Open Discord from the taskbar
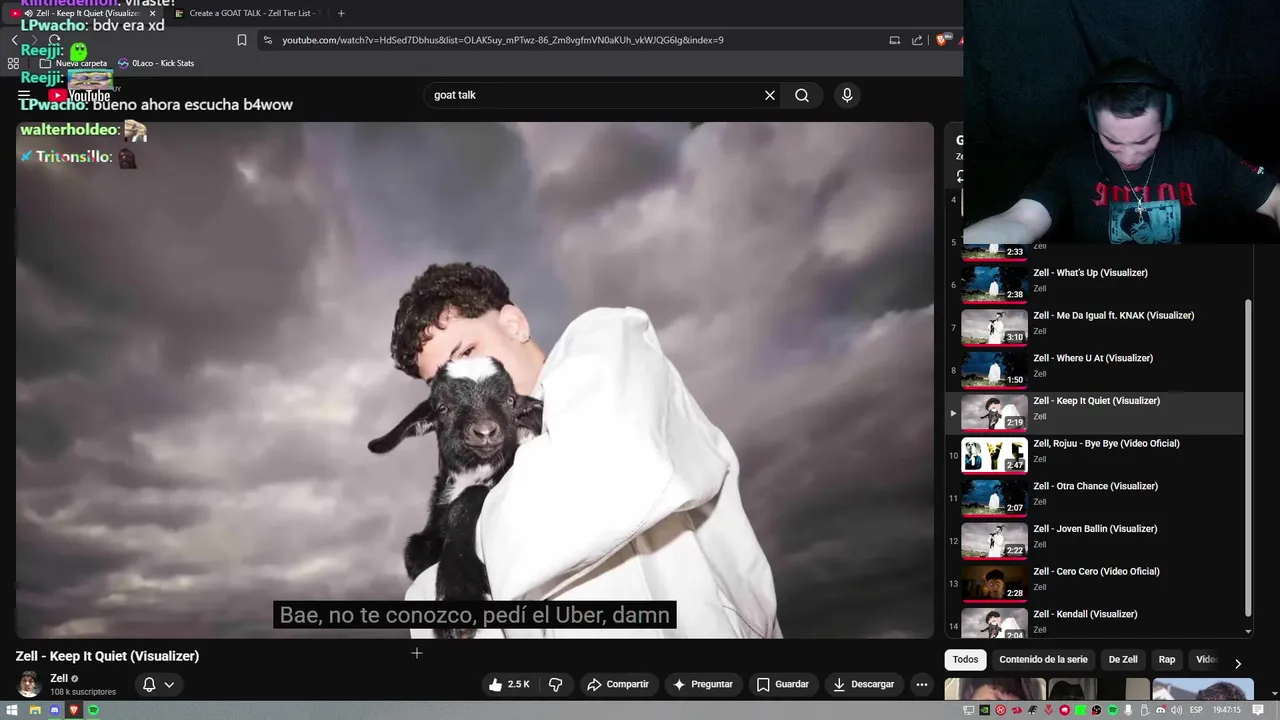Screen dimensions: 1280x720 pos(54,710)
